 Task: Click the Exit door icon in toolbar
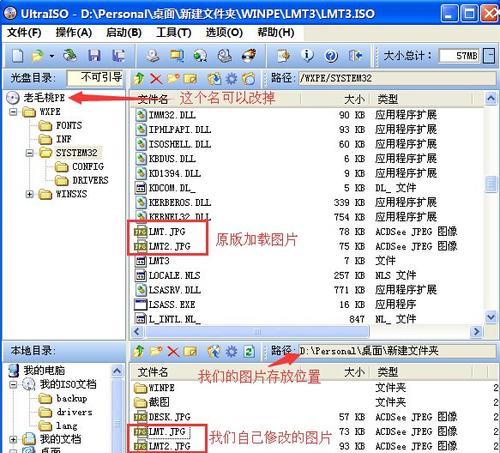355,55
